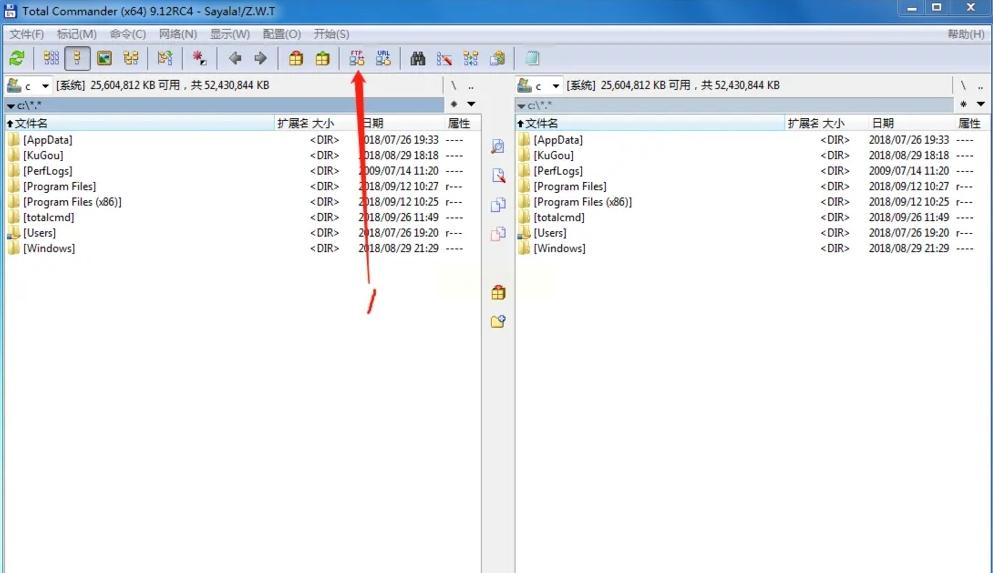
Task: Sort left panel by 属性 column header
Action: pyautogui.click(x=463, y=123)
